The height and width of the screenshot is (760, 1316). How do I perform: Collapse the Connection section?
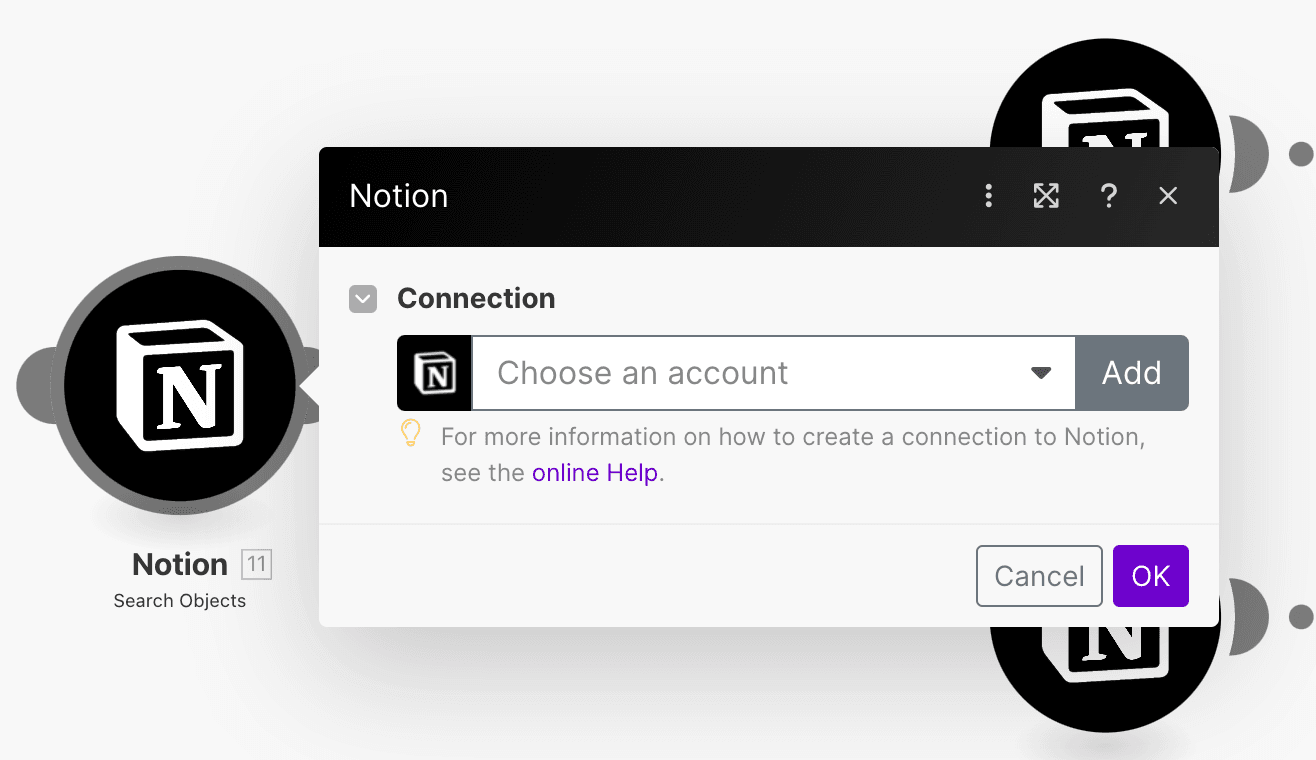click(x=363, y=299)
